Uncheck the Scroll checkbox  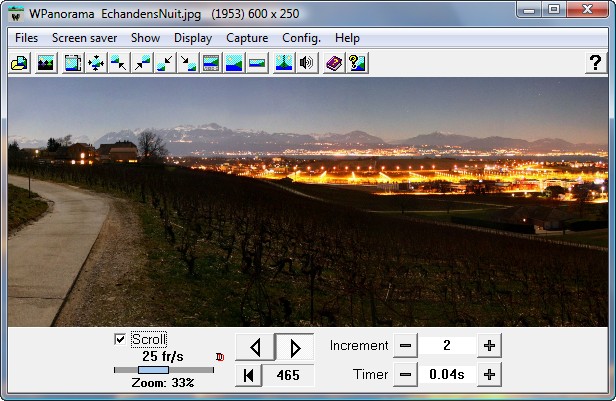(x=120, y=339)
